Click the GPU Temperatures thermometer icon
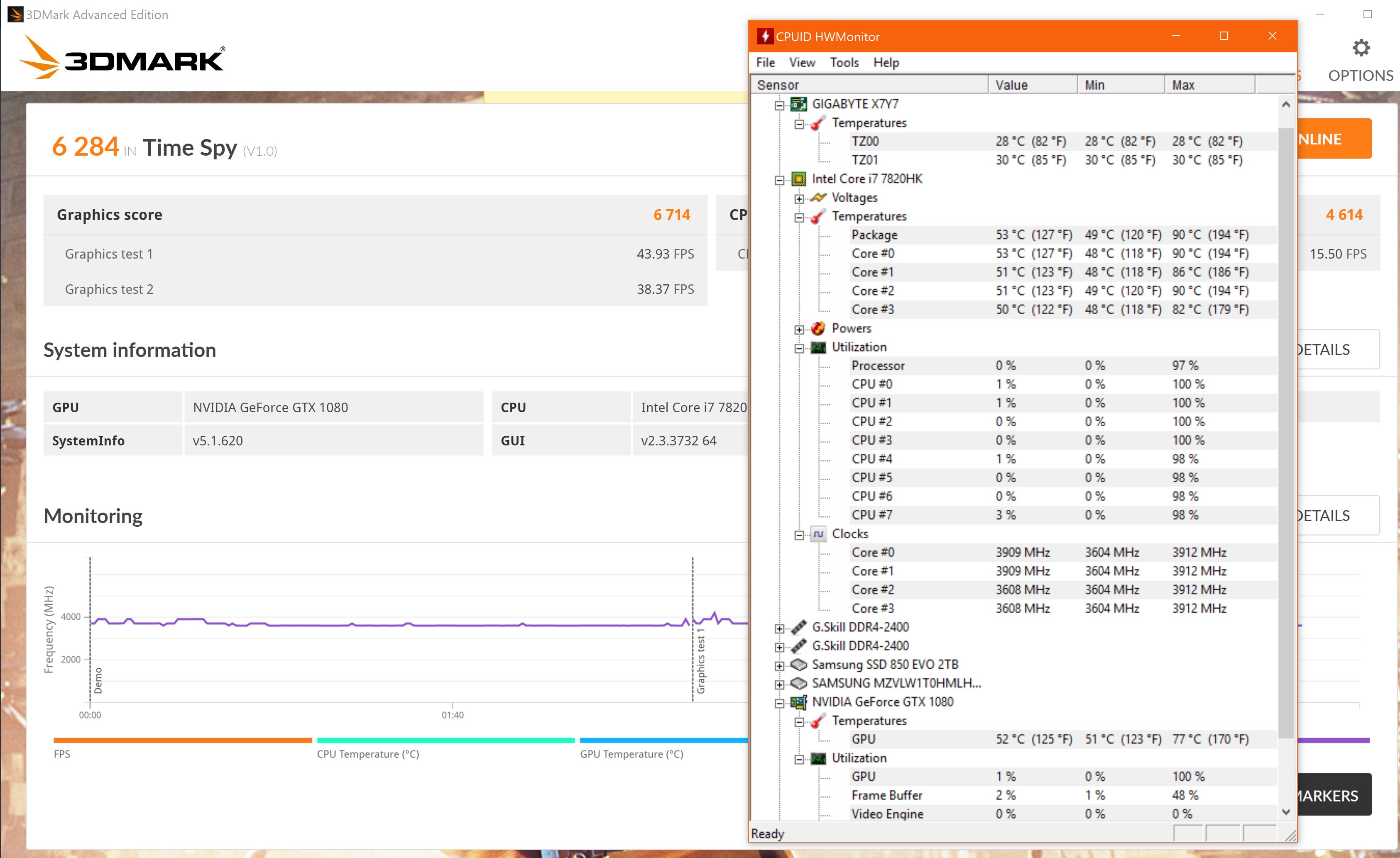Viewport: 1400px width, 858px height. 817,721
